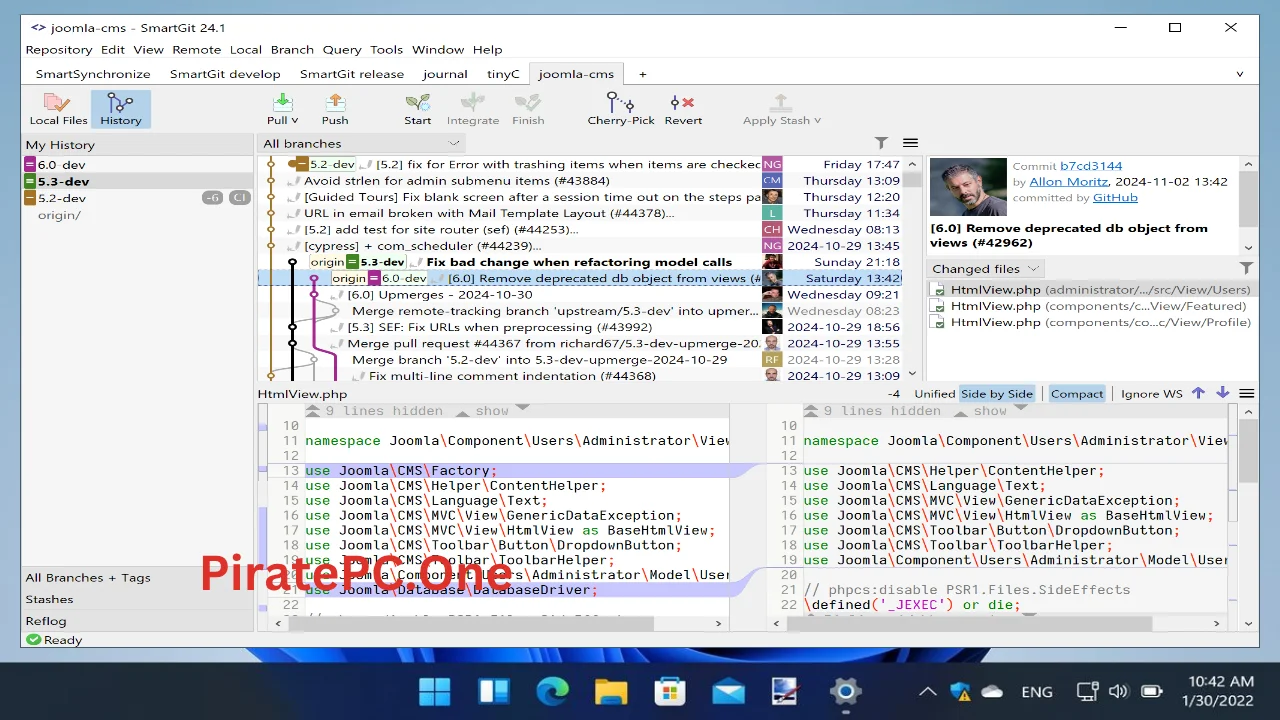The image size is (1280, 720).
Task: Open the repository tabs overflow chevron
Action: coord(1240,74)
